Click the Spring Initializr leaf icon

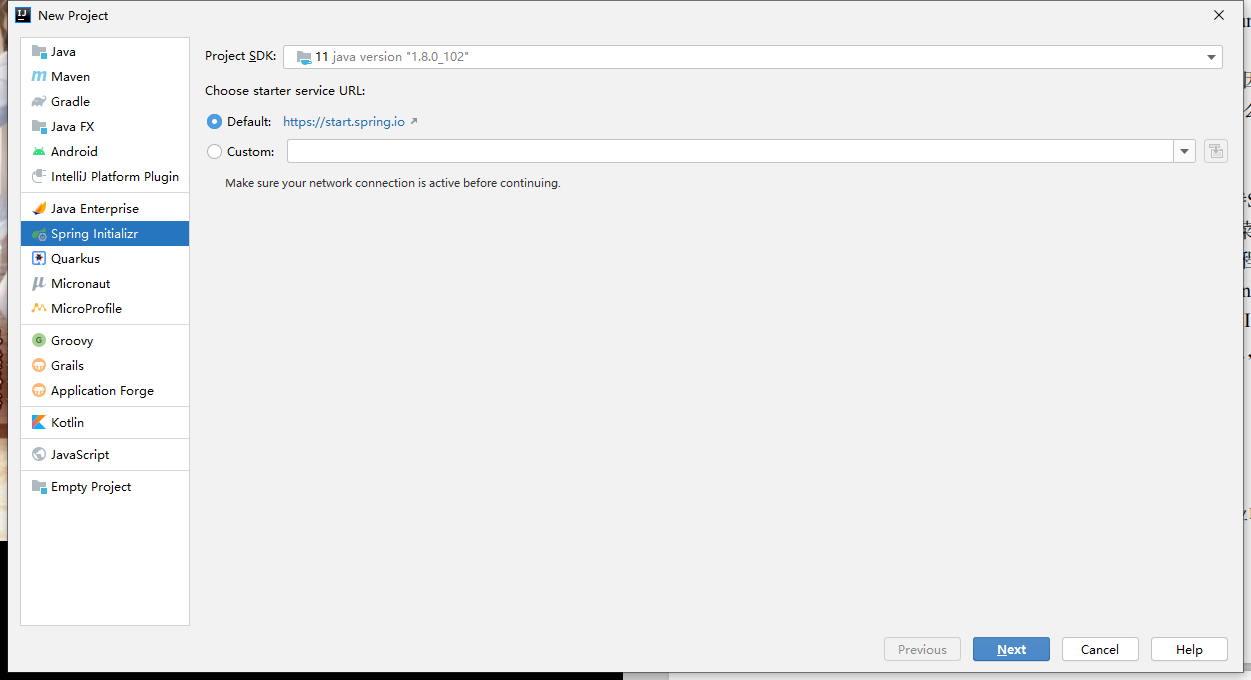(39, 234)
